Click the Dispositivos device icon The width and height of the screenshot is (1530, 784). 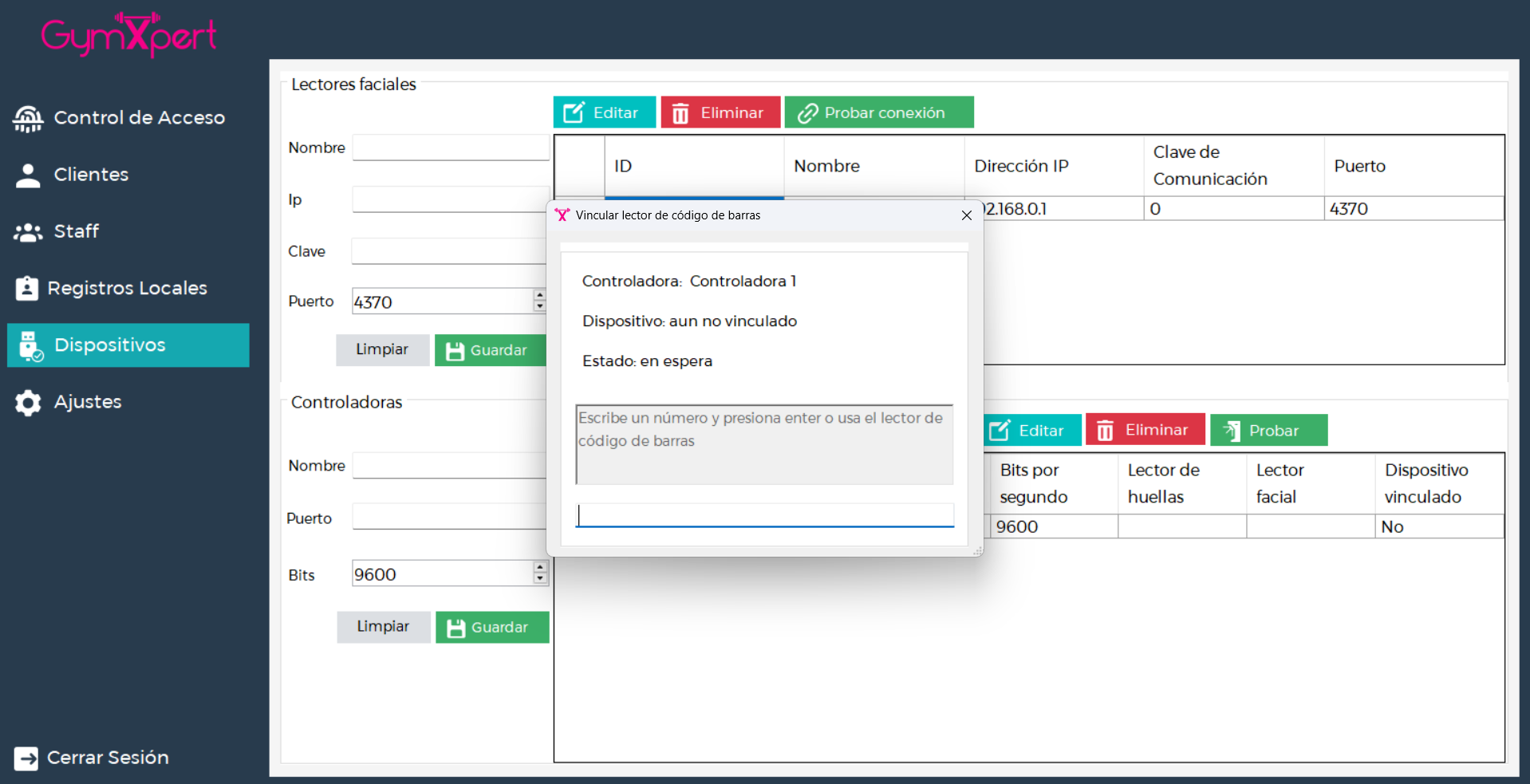click(x=30, y=345)
